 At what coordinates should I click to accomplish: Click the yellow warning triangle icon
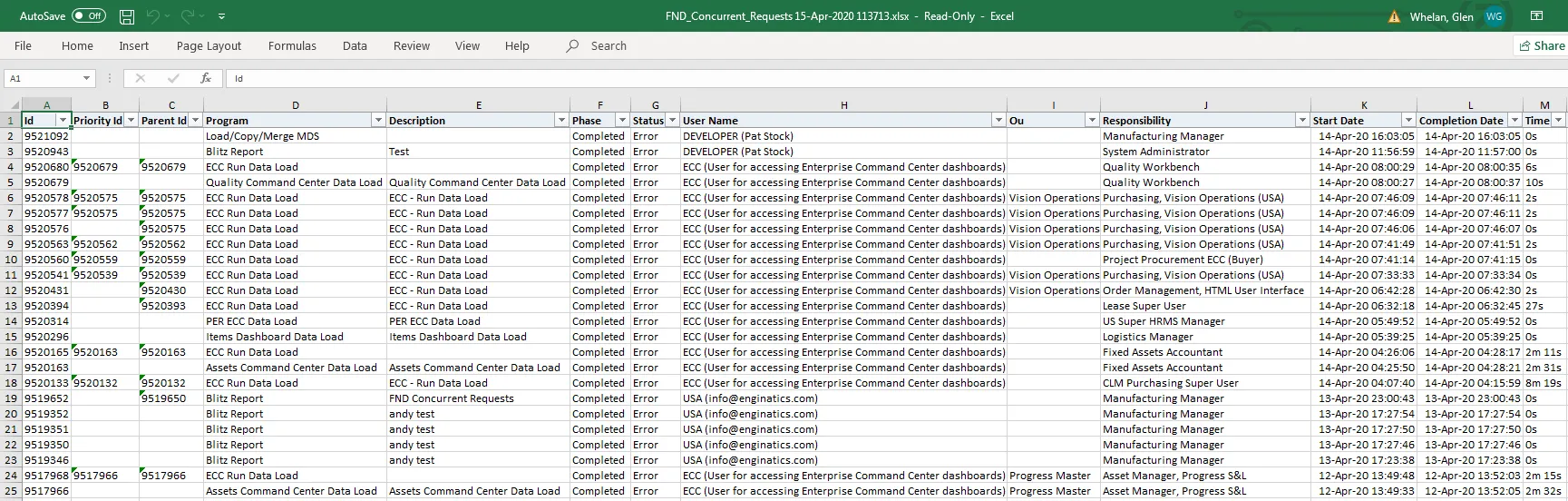click(1394, 16)
